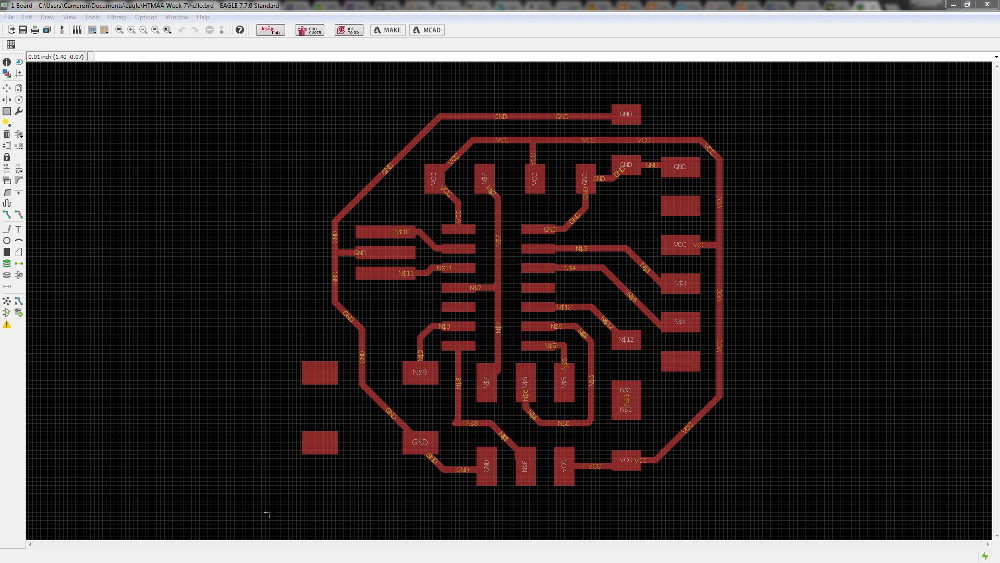Screen dimensions: 1000x563
Task: Select the Wire drawing tool
Action: click(6, 229)
